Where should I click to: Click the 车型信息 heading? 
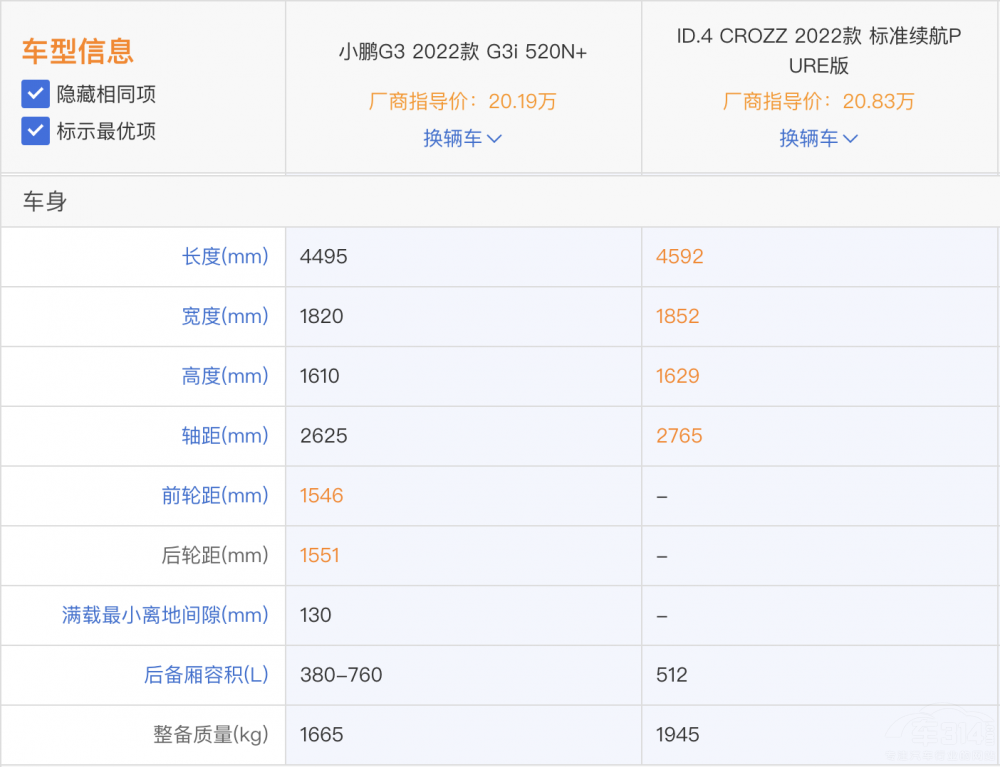(77, 51)
